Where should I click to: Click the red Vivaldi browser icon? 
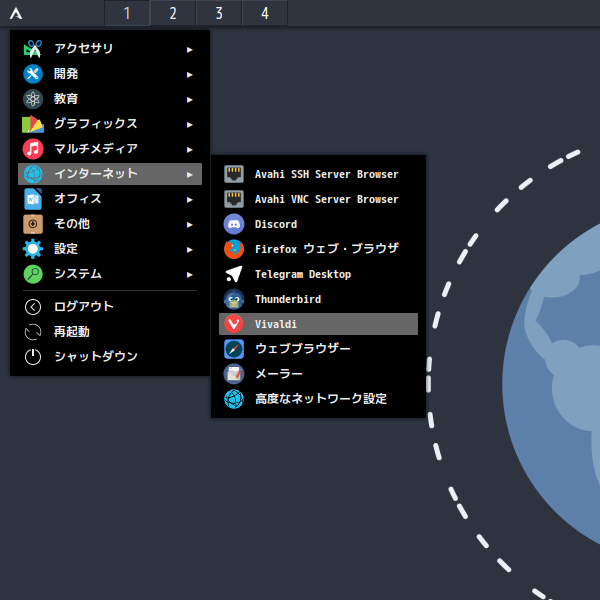[x=234, y=324]
